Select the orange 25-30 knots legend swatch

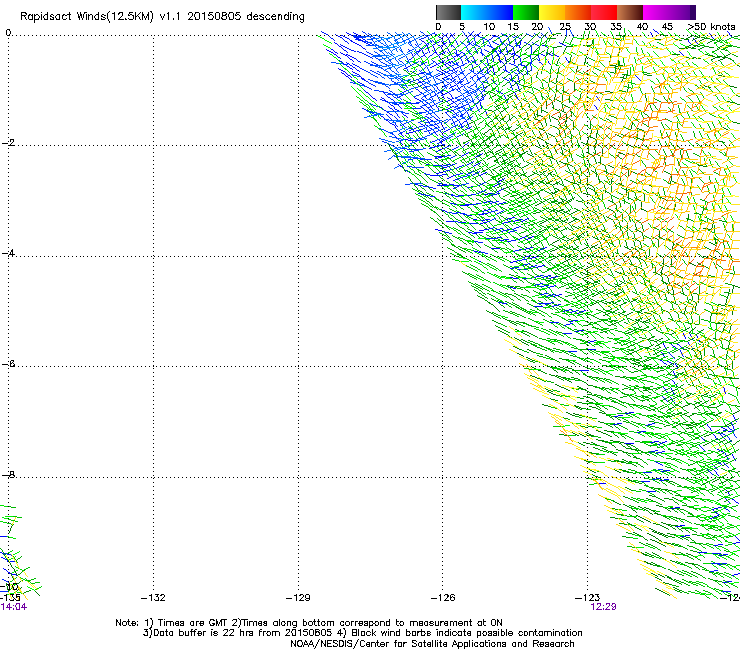[x=578, y=12]
